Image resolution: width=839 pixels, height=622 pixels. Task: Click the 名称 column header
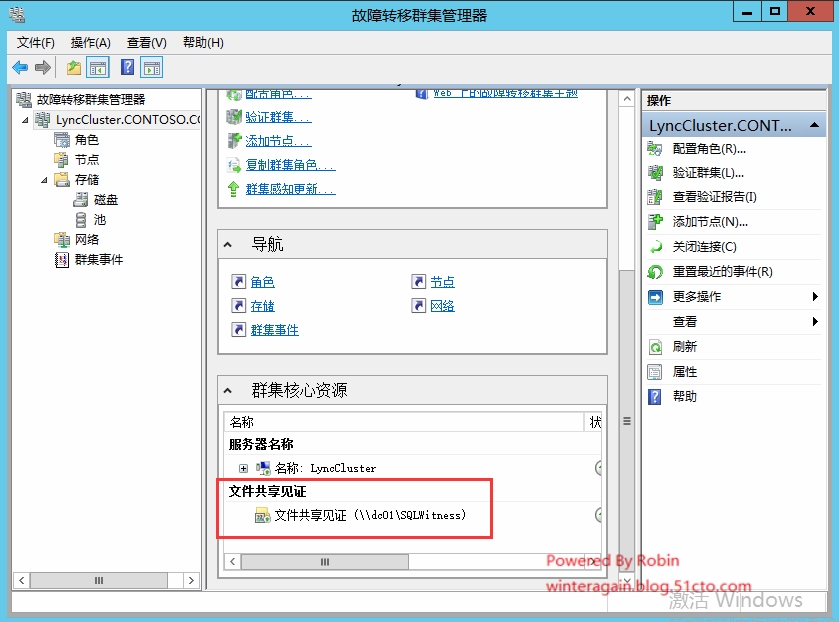click(404, 422)
